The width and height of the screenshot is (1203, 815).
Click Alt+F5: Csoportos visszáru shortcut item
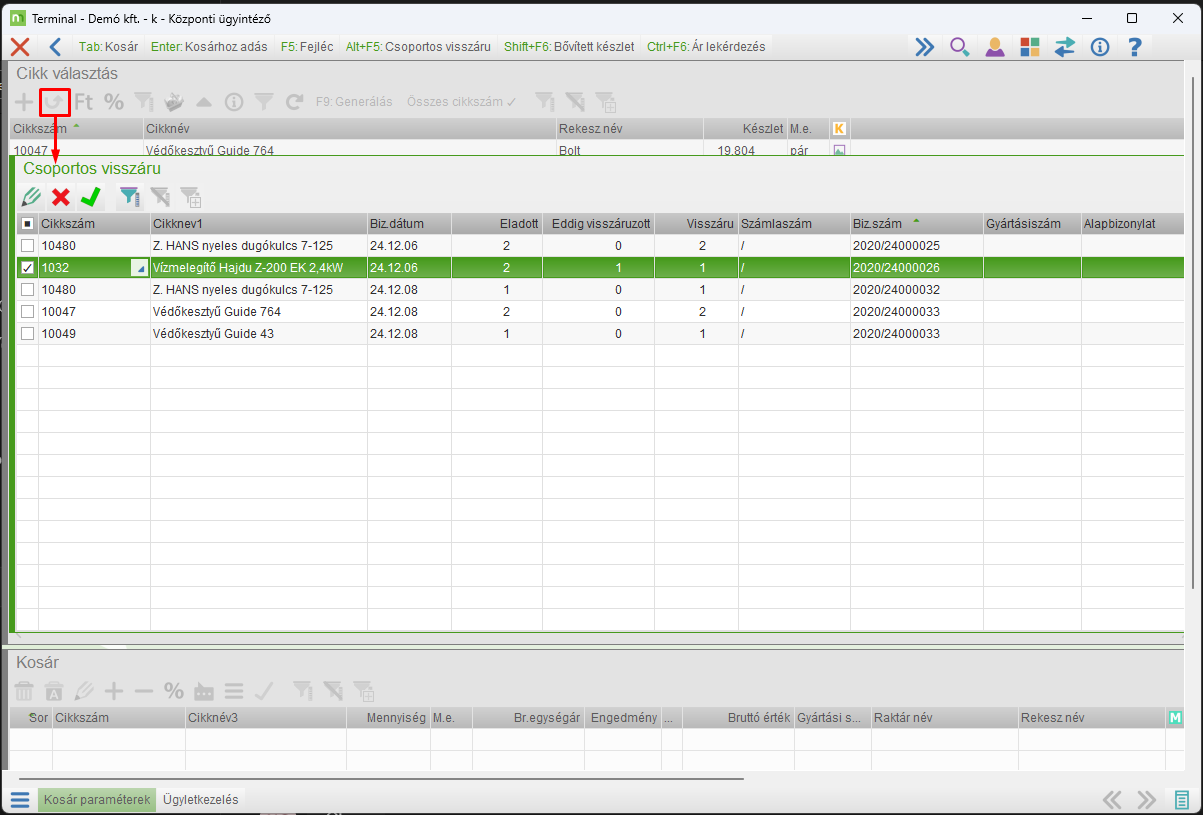point(418,46)
